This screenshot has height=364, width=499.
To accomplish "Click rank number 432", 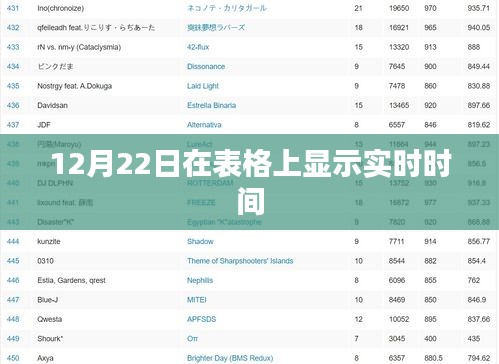I will click(x=13, y=28).
